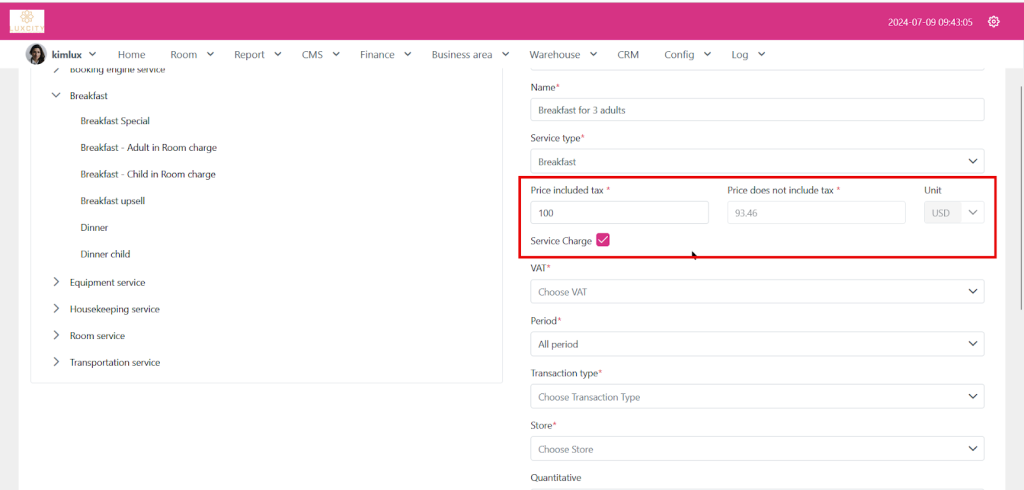Expand the Transportation service category

(x=57, y=362)
